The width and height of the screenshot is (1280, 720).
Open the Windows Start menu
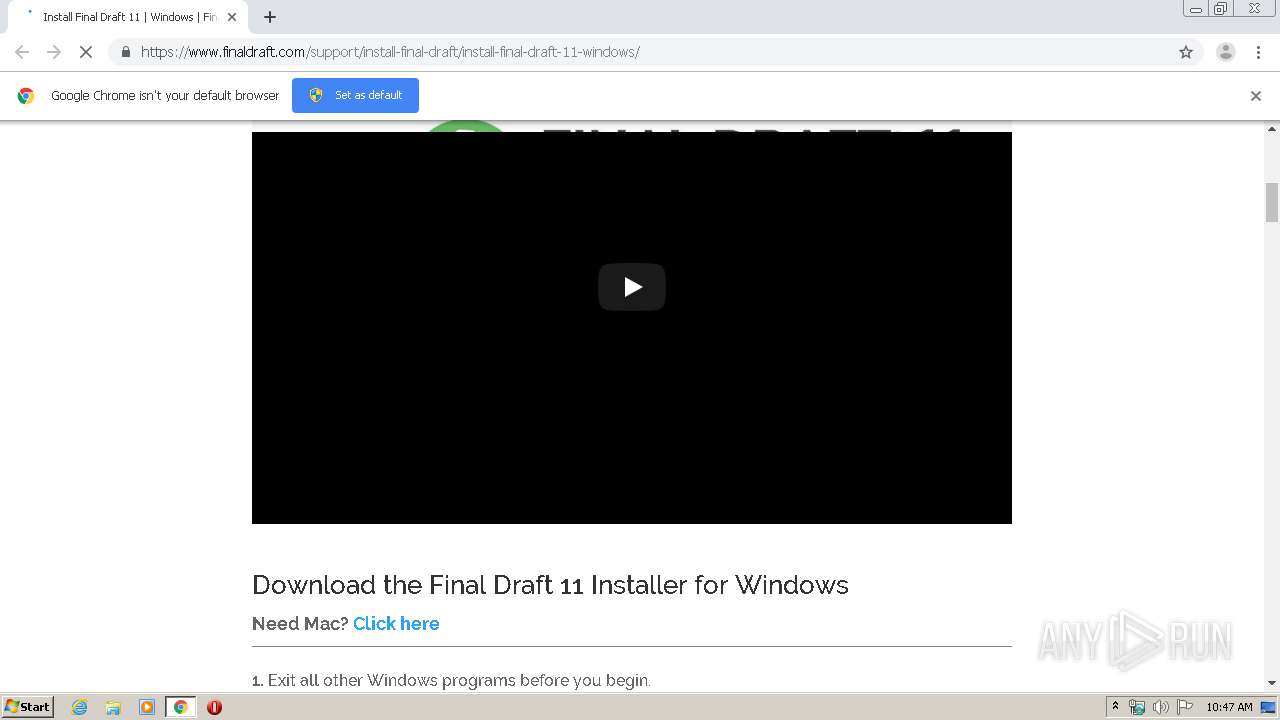click(x=28, y=707)
